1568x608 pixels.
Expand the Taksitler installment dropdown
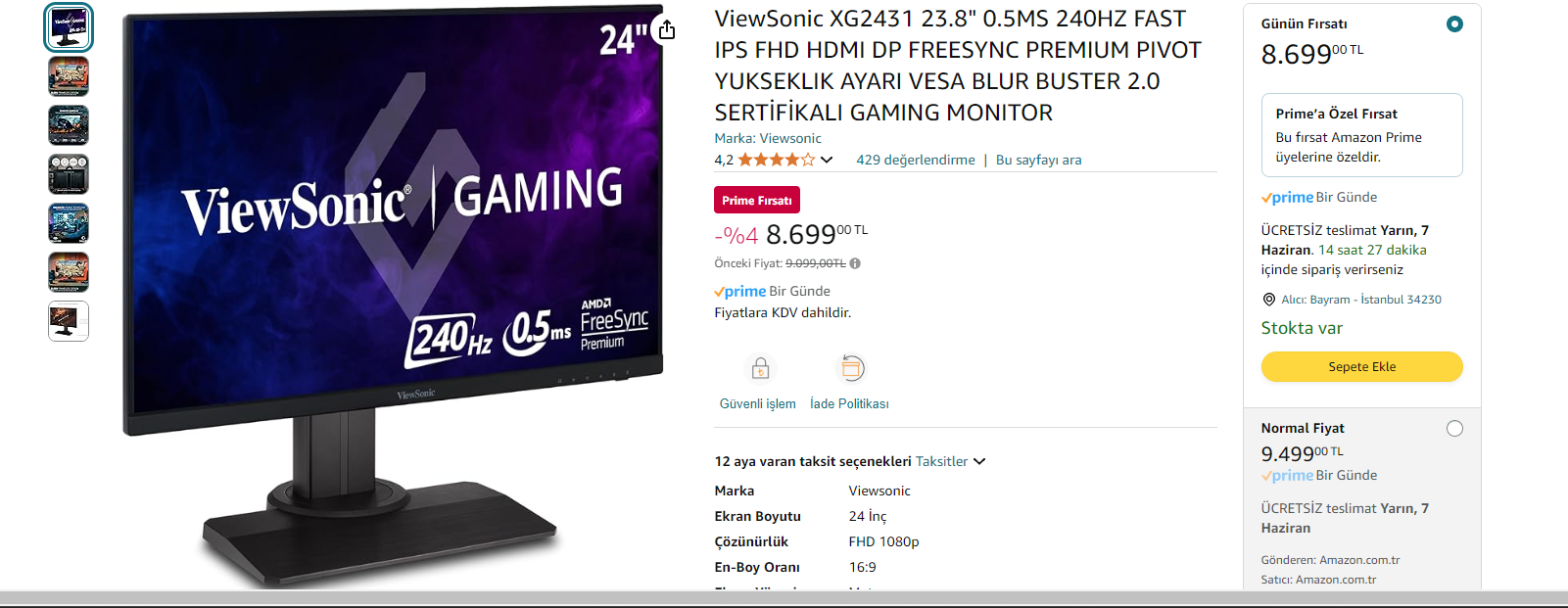950,461
